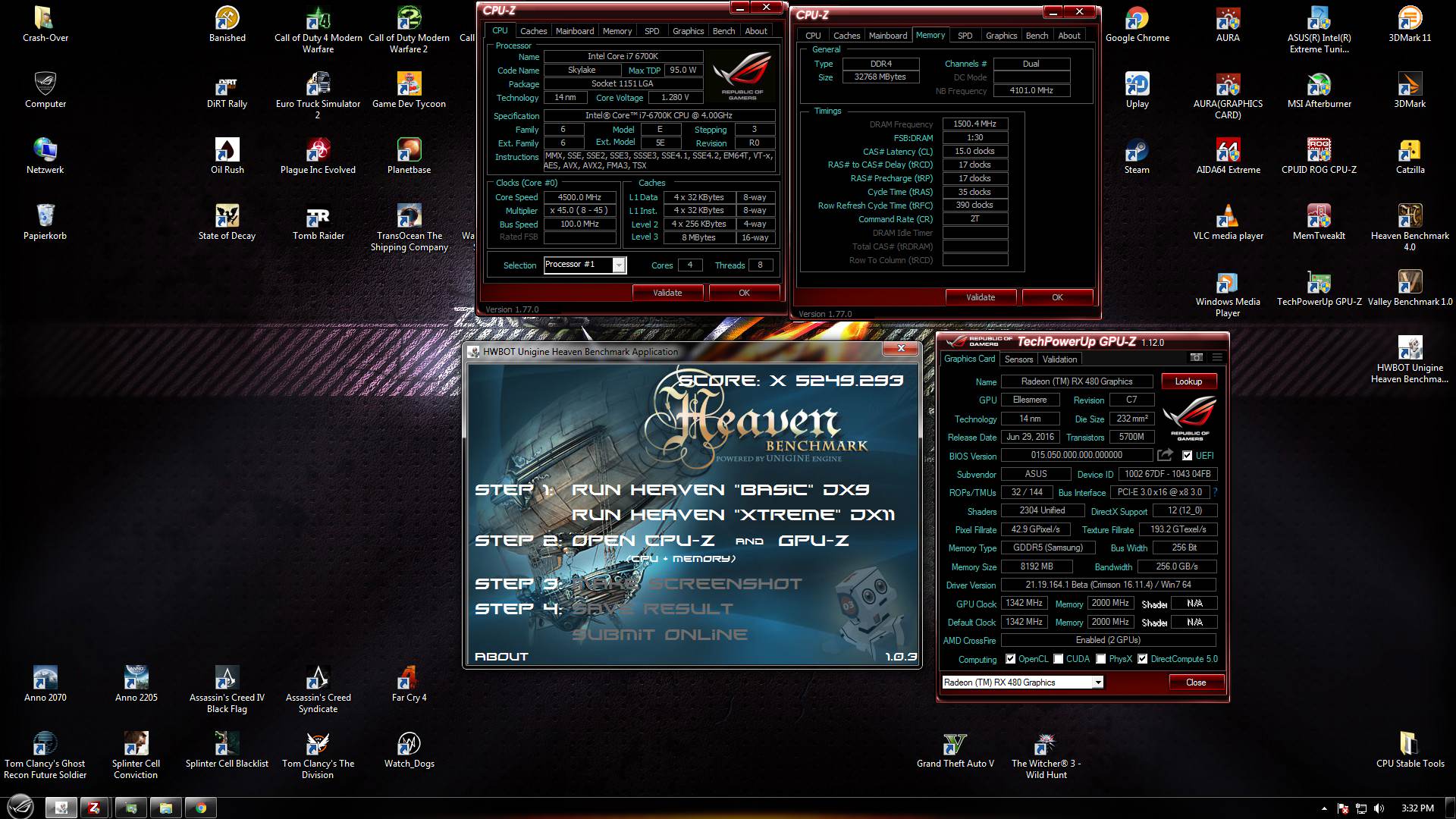
Task: Open TechPowerUp GPU-Z desktop icon
Action: [x=1319, y=289]
